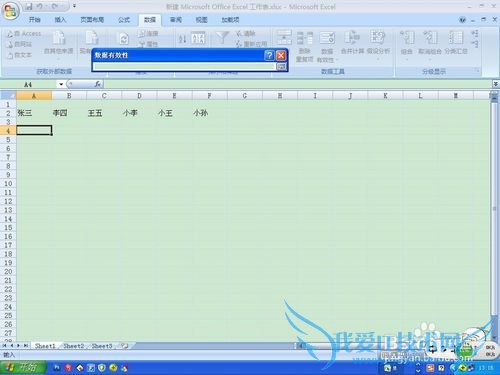The image size is (500, 375).
Task: Click show detail icon in outline group
Action: point(475,33)
